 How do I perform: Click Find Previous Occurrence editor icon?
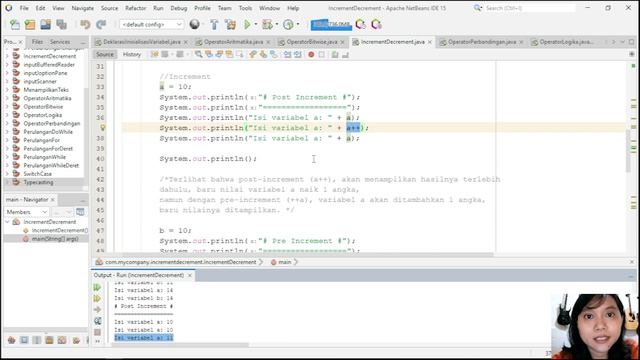point(209,54)
